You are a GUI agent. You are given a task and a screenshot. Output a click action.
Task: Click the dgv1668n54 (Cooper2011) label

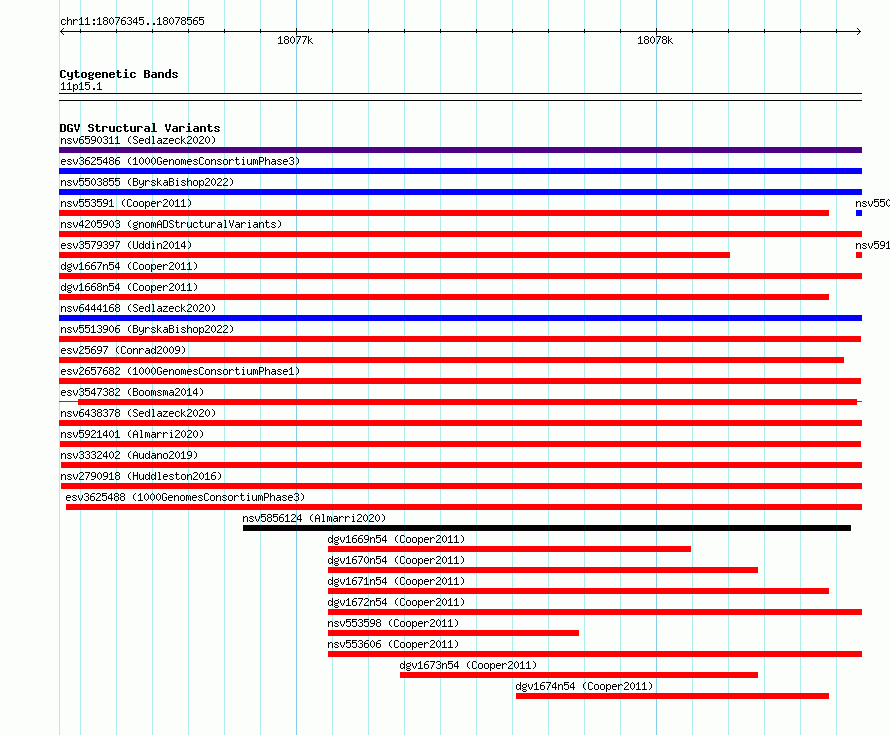click(x=129, y=287)
